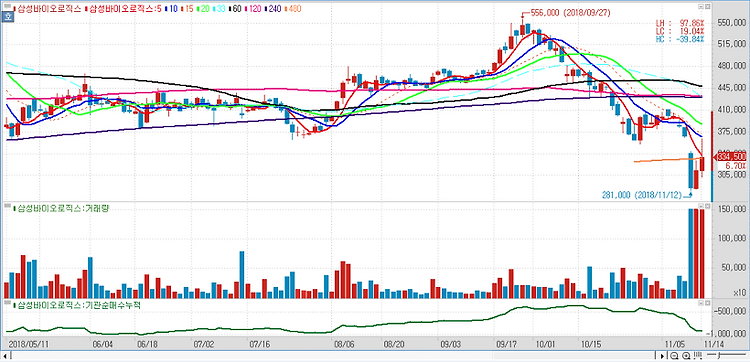Click the 07/02 date label
Screen dimensions: 750x362
pos(204,344)
